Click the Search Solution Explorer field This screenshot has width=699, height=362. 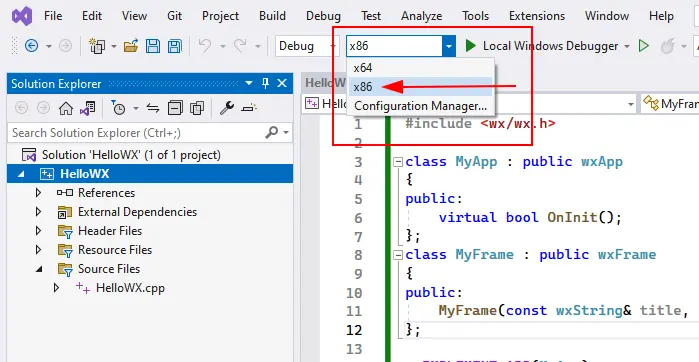137,132
